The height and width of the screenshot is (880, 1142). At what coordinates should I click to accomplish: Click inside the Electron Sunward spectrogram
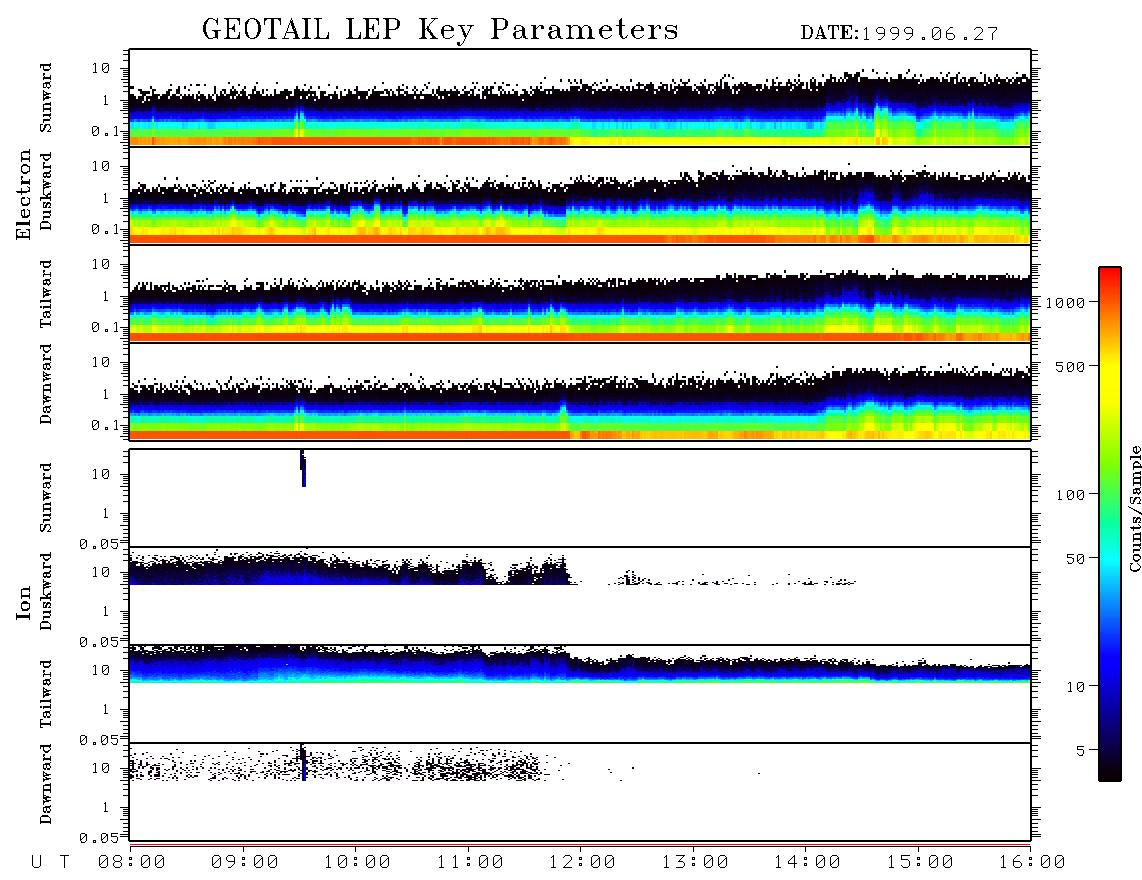click(x=580, y=98)
